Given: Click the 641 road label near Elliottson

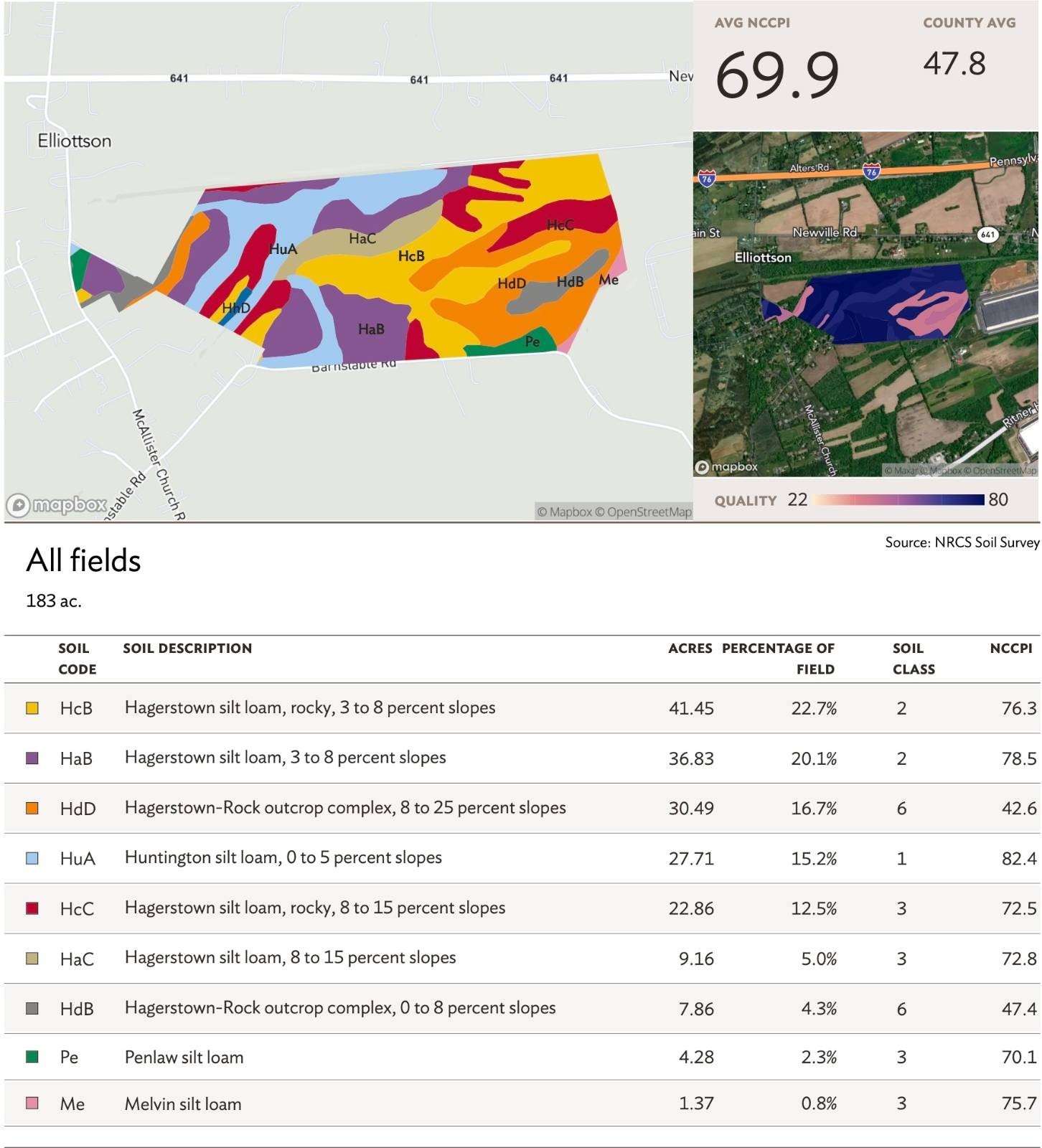Looking at the screenshot, I should (179, 78).
